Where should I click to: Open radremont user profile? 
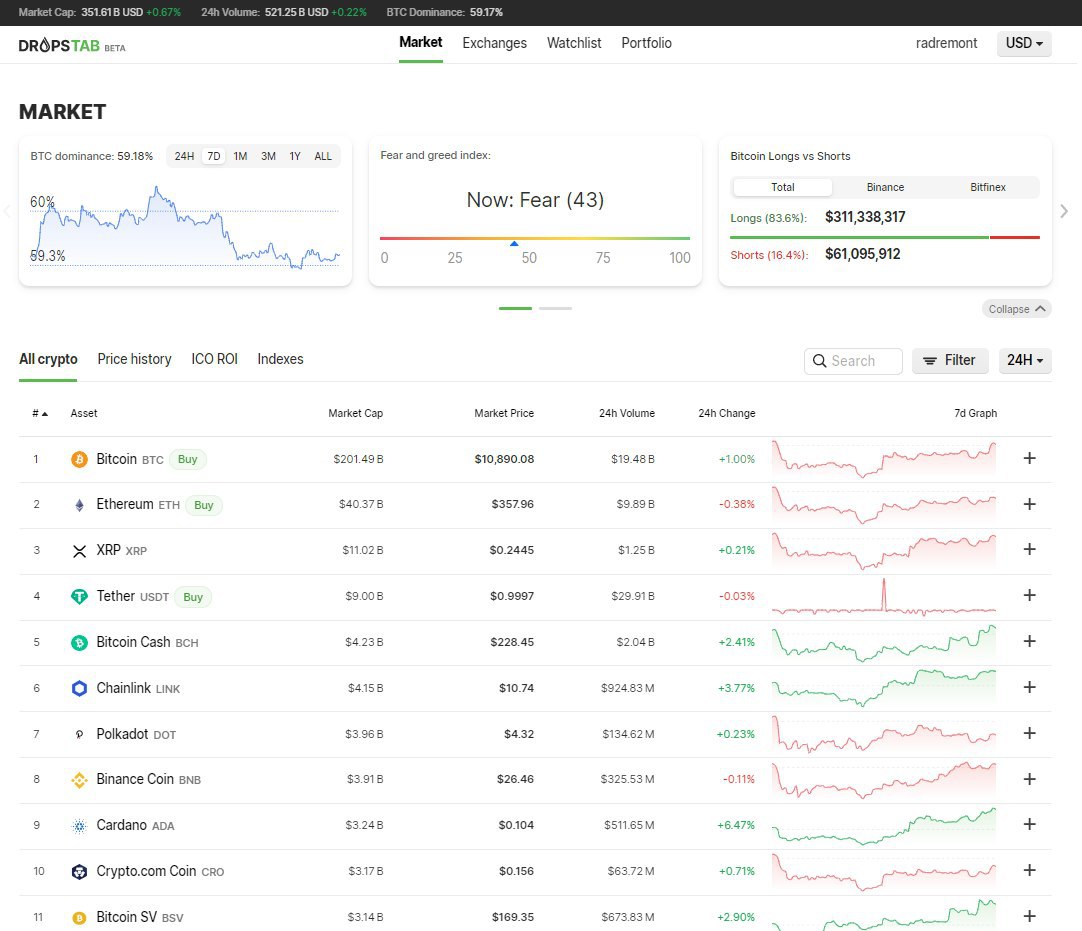(946, 43)
